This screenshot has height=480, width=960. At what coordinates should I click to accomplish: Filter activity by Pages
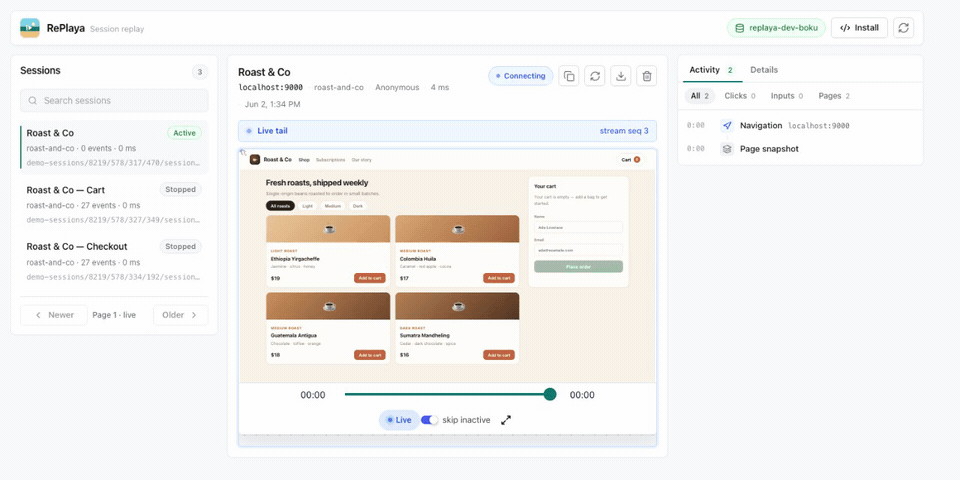(834, 96)
